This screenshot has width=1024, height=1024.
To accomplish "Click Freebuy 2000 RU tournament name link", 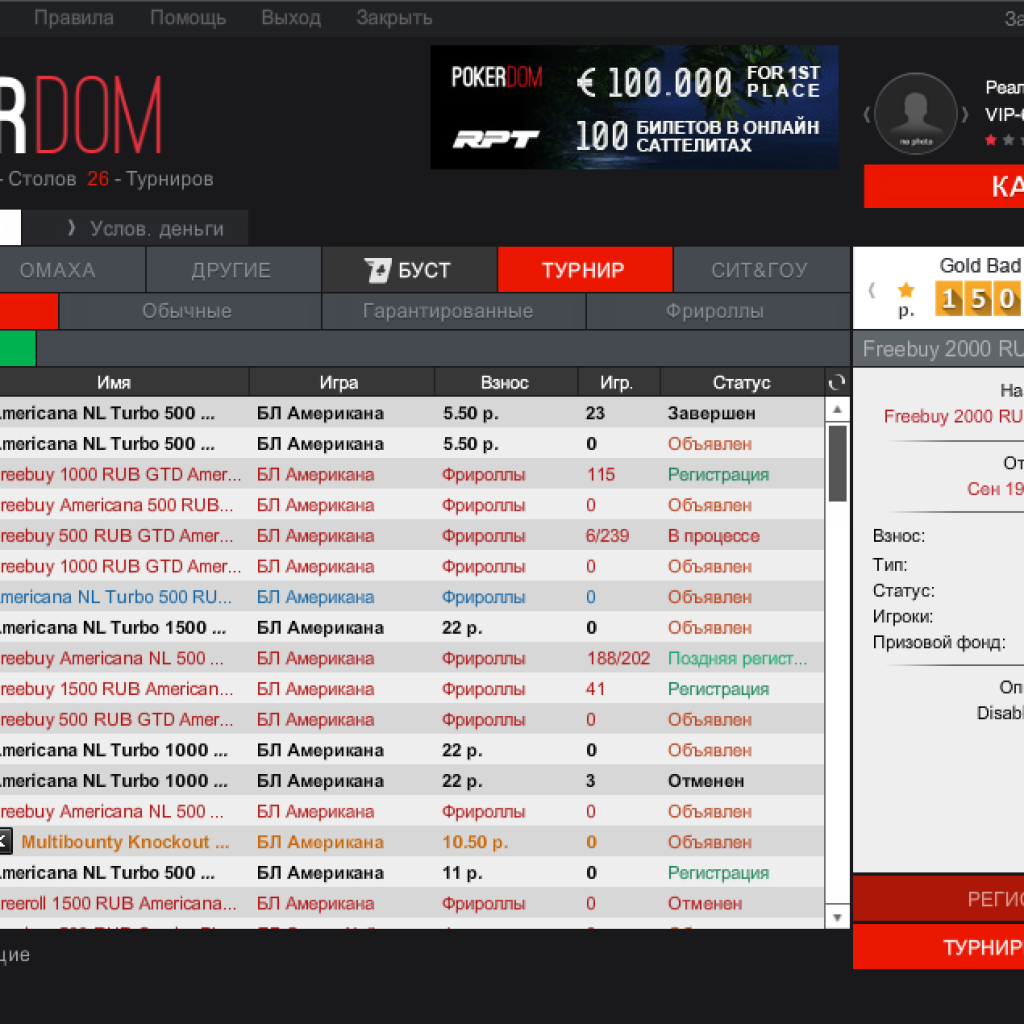I will (x=953, y=417).
